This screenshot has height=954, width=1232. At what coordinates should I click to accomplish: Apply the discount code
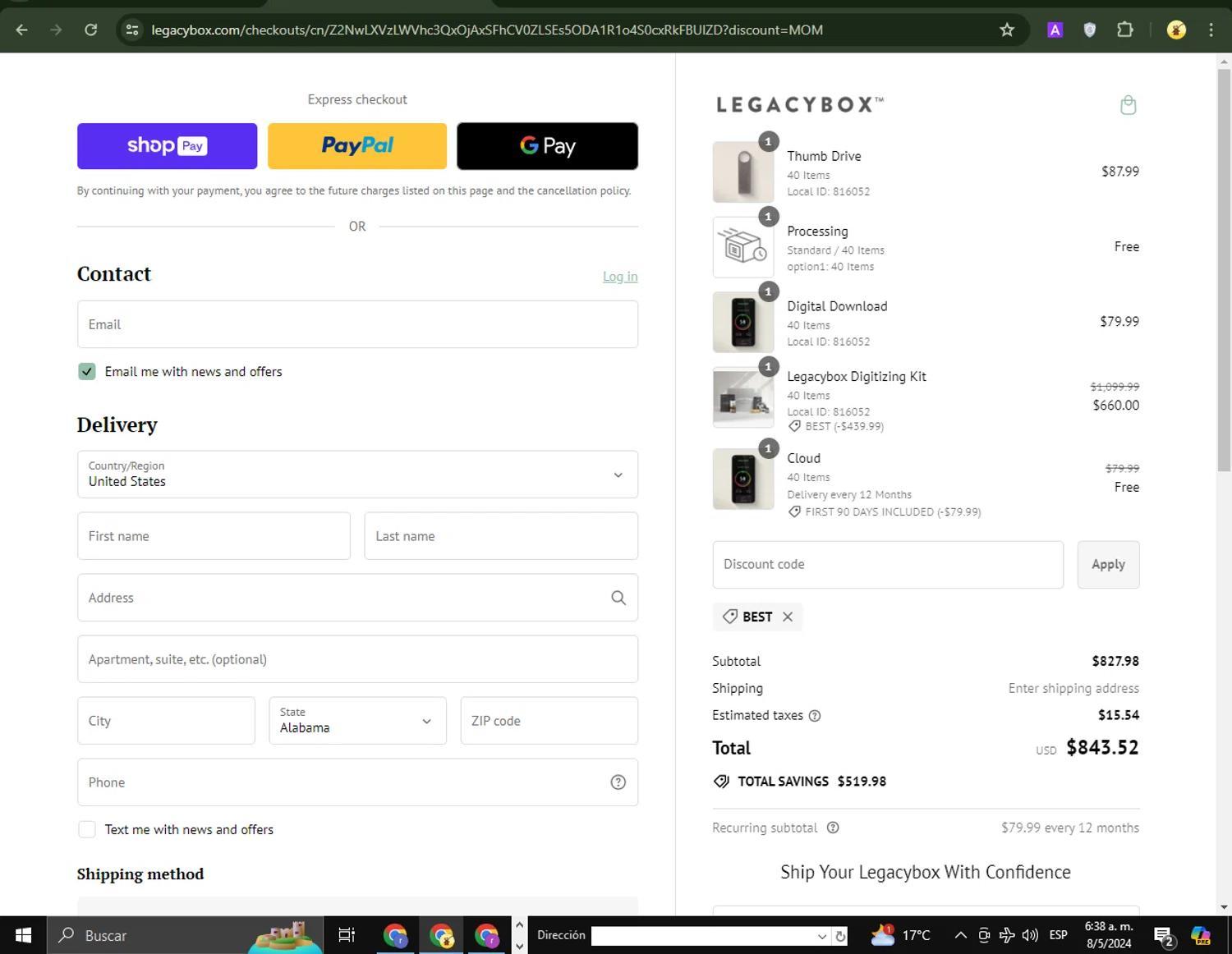pos(1108,565)
